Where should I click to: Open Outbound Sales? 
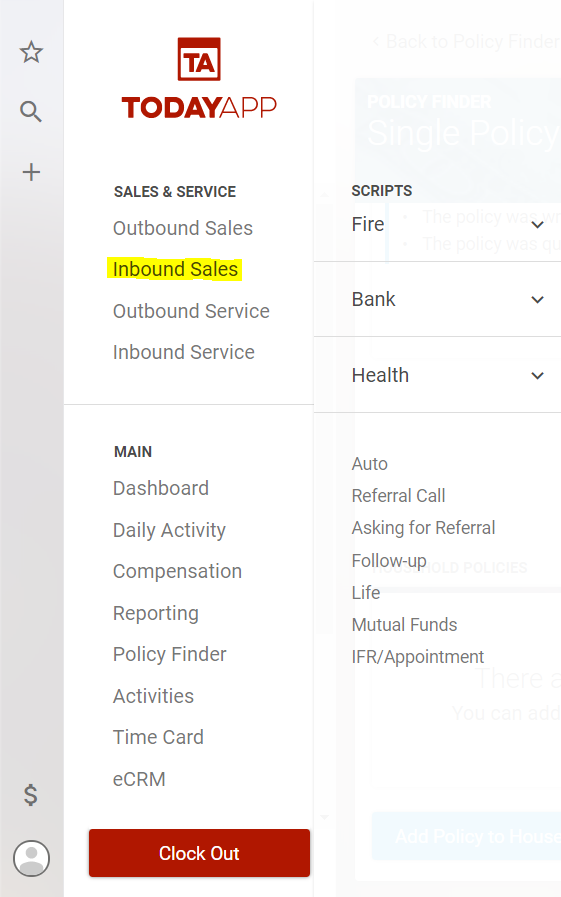tap(183, 228)
